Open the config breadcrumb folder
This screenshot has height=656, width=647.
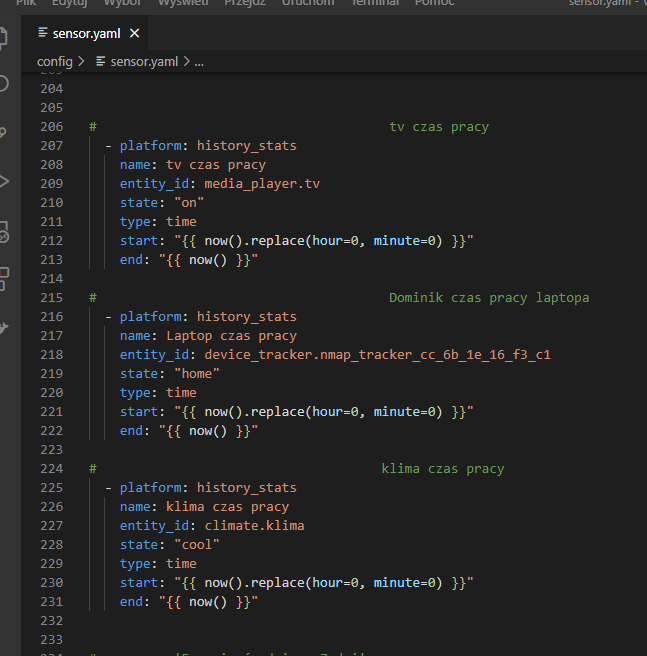pos(54,62)
